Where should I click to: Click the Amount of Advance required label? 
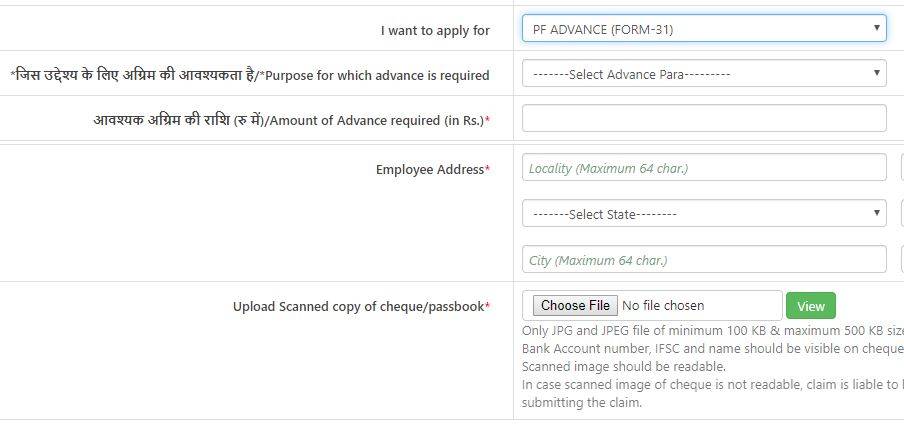click(x=291, y=120)
